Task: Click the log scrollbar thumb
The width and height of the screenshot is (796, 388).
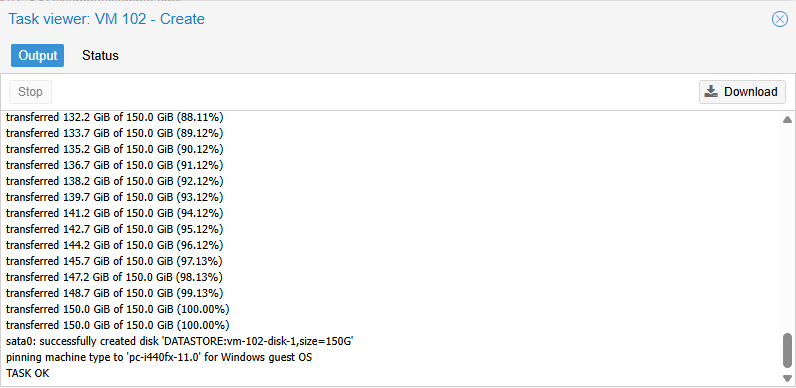Action: click(x=787, y=350)
